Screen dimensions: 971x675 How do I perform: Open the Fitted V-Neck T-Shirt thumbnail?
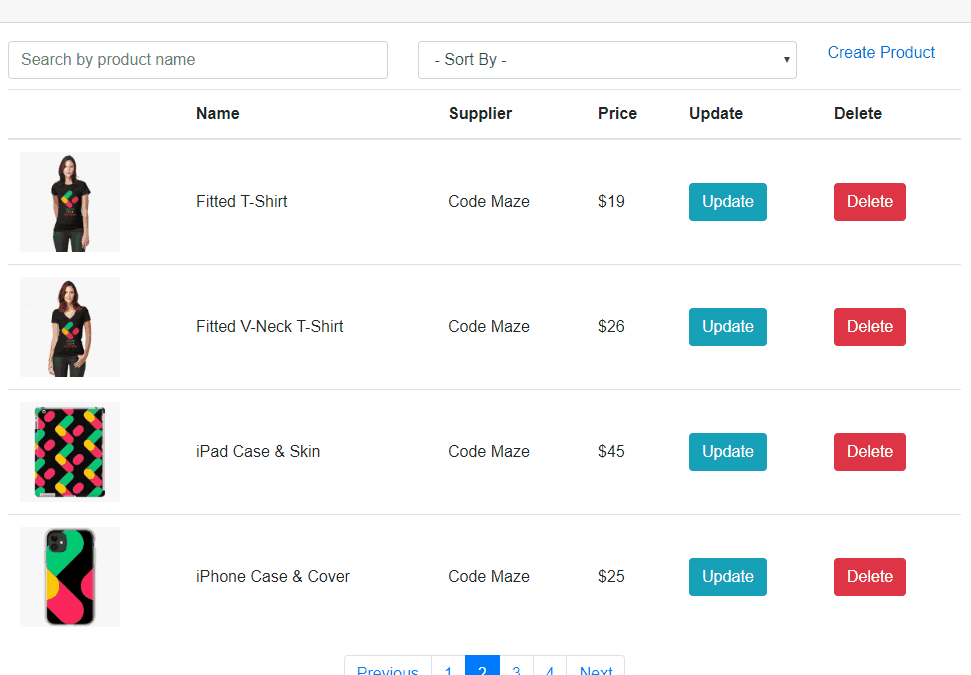(x=70, y=327)
